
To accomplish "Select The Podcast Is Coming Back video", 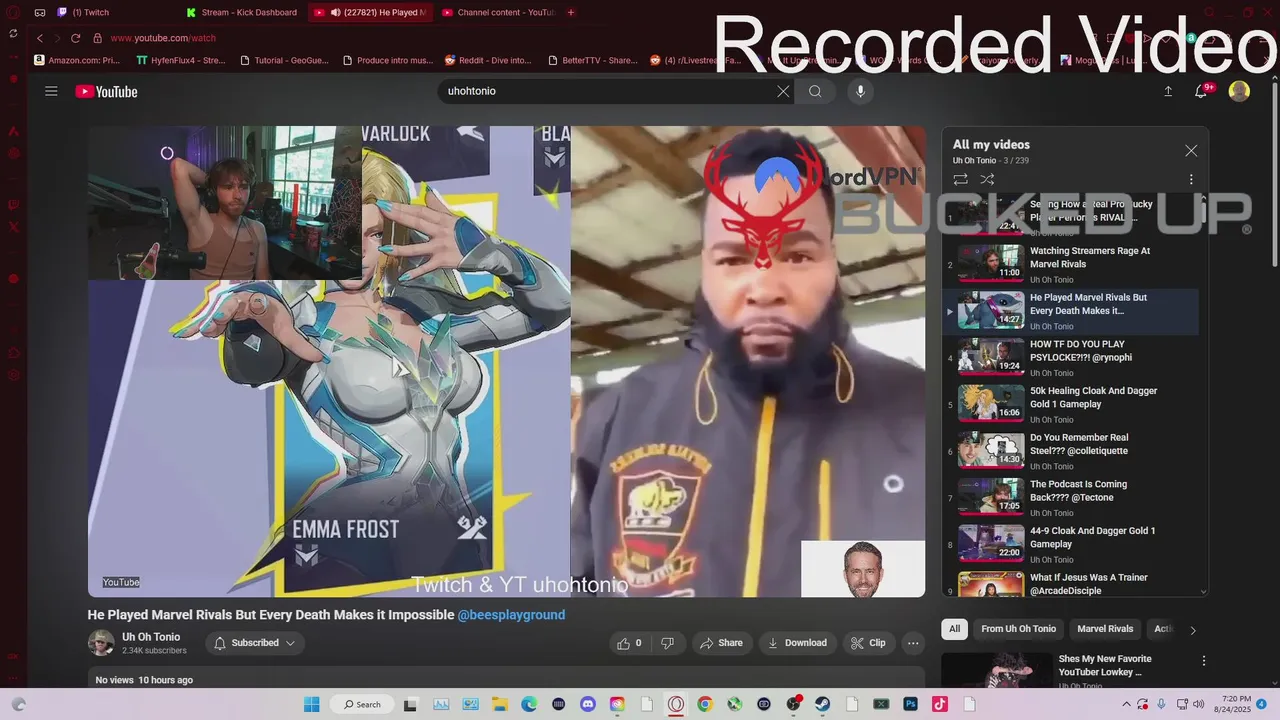I will pos(1070,497).
